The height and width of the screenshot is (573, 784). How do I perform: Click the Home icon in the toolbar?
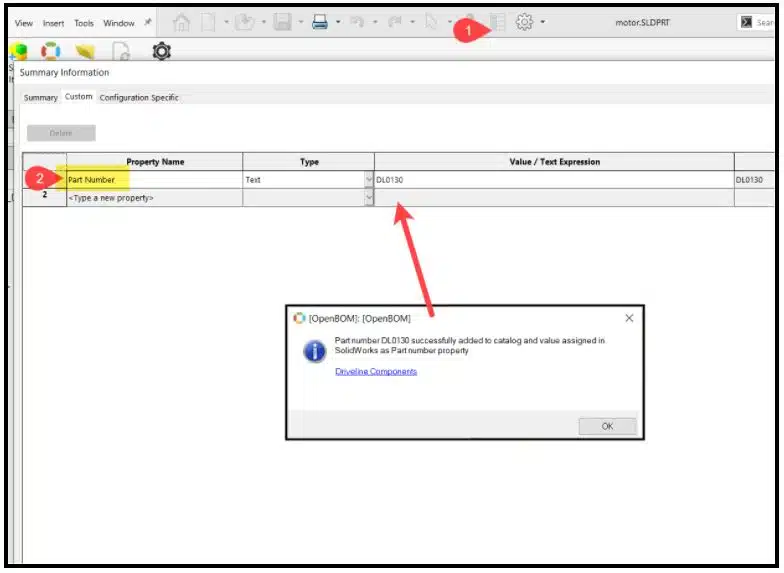pos(182,22)
